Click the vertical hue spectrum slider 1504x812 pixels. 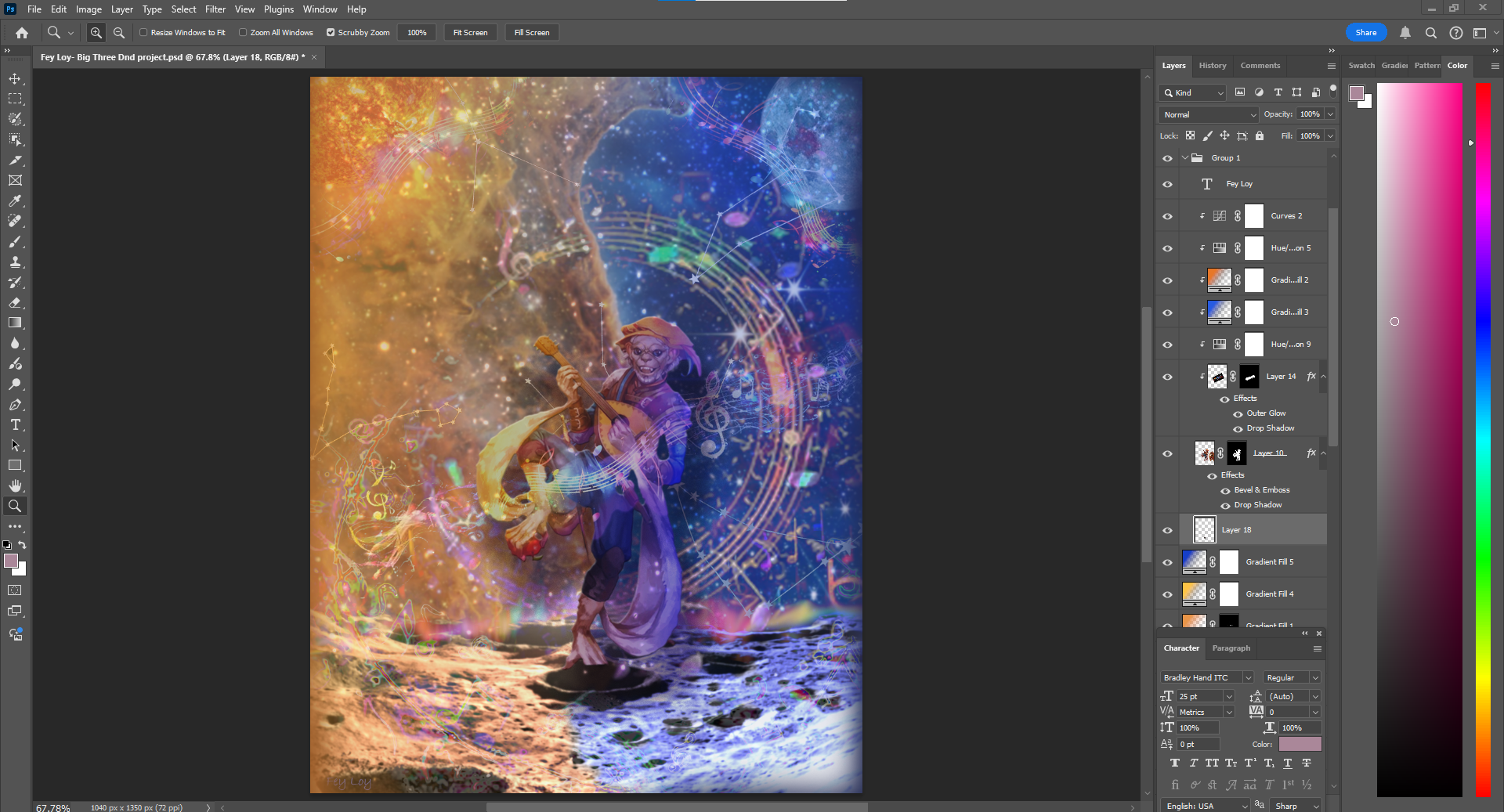coord(1484,440)
